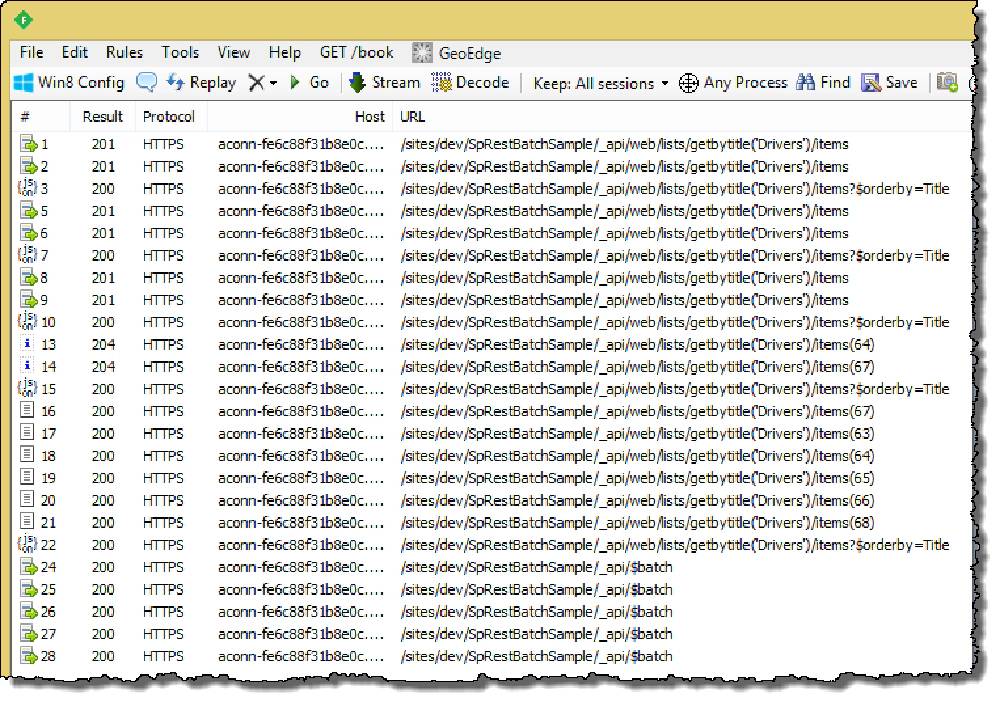Open the Rules menu
The image size is (1000, 702).
tap(123, 52)
